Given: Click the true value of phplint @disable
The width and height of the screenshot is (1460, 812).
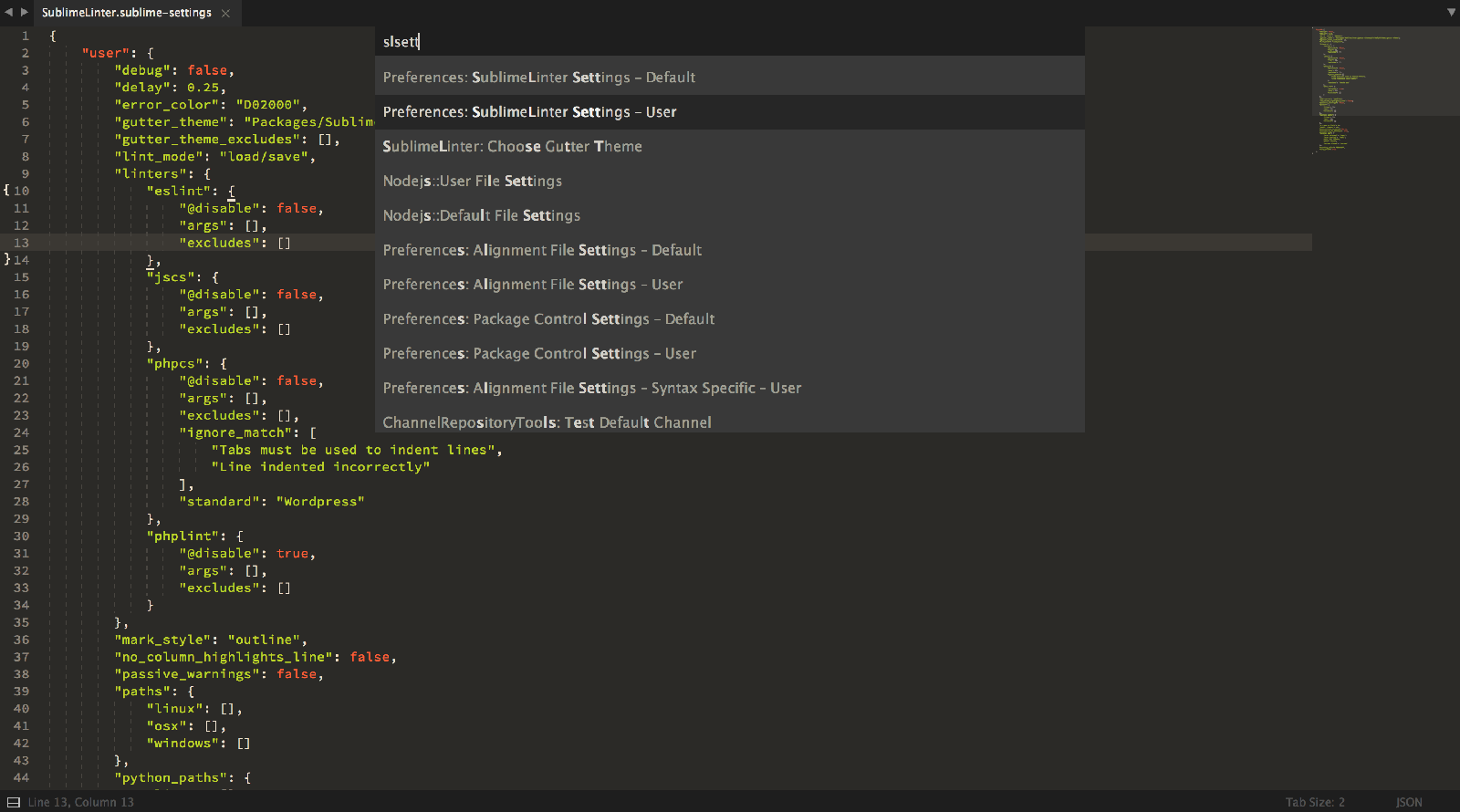Looking at the screenshot, I should [x=293, y=553].
